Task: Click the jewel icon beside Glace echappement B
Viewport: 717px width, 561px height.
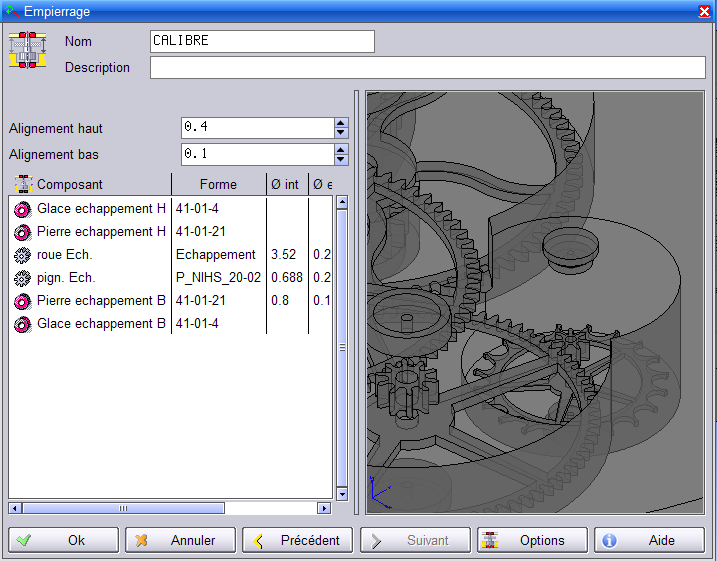Action: [22, 324]
